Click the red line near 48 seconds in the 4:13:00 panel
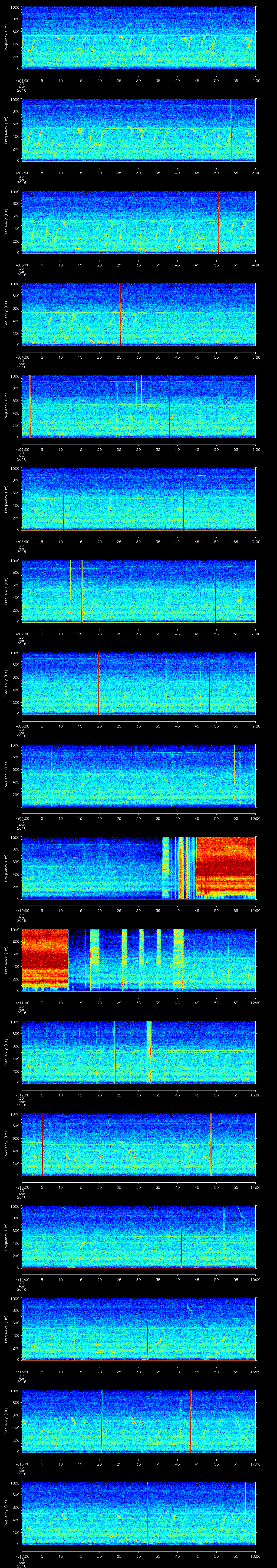This screenshot has height=1568, width=277. 211,1144
